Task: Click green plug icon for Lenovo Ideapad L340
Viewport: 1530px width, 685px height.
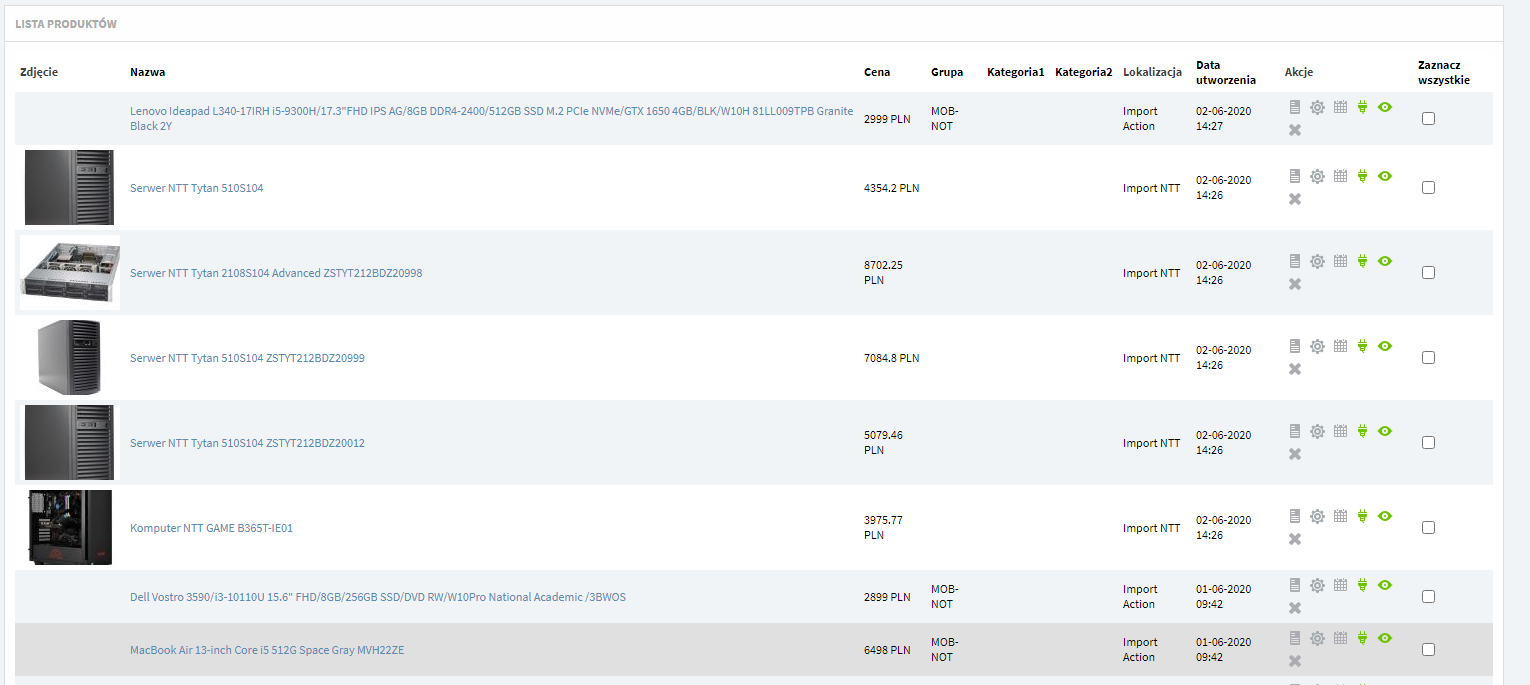Action: pos(1362,107)
